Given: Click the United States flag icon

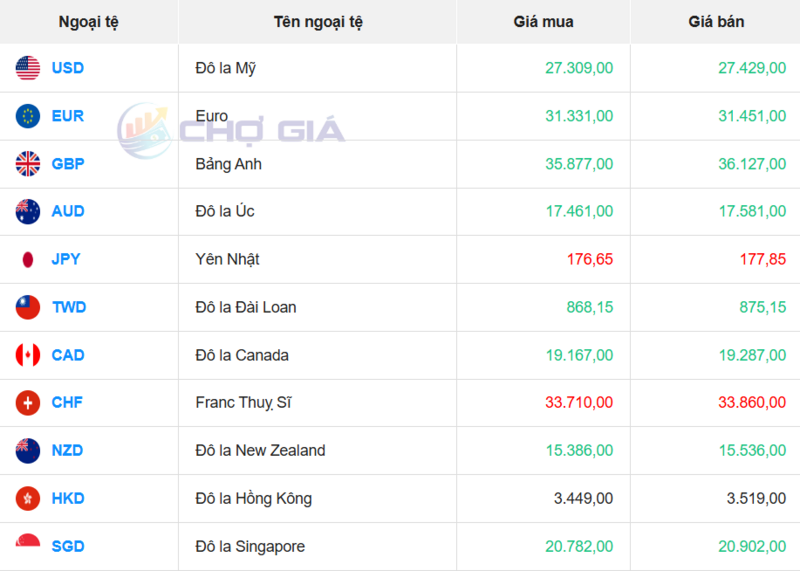Looking at the screenshot, I should (28, 68).
